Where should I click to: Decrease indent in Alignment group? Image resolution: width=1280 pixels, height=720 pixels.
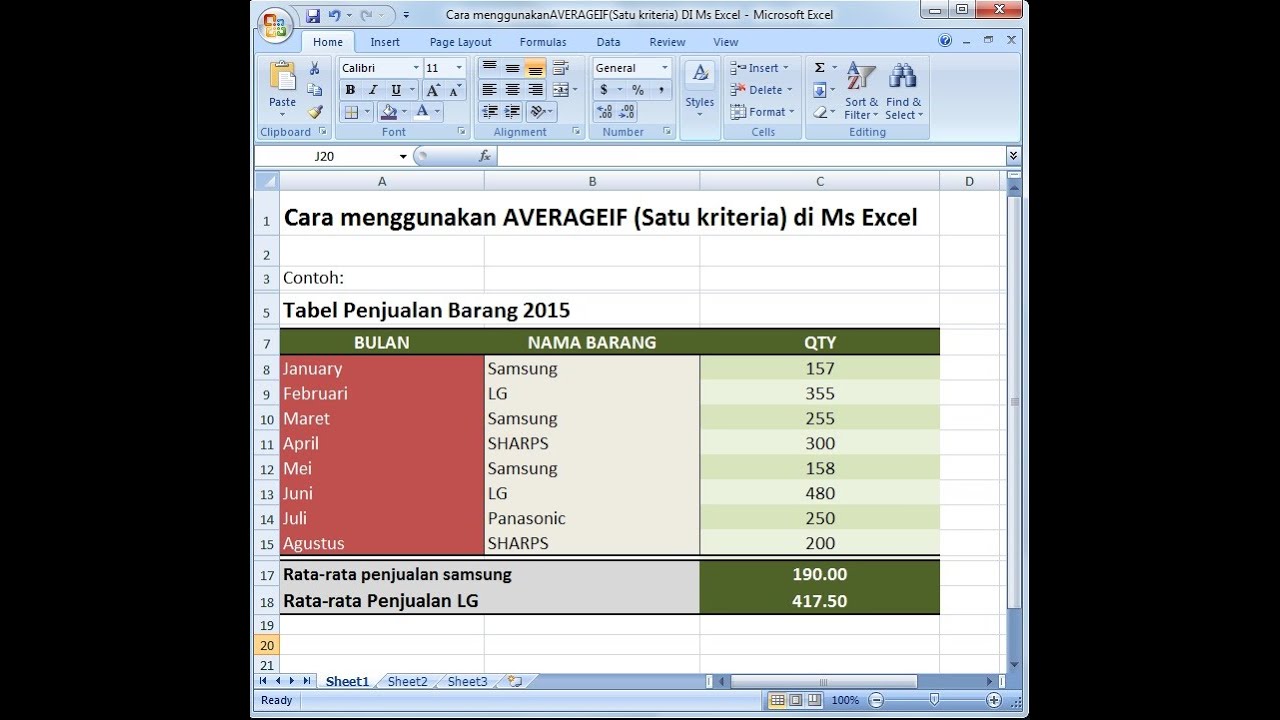point(489,112)
